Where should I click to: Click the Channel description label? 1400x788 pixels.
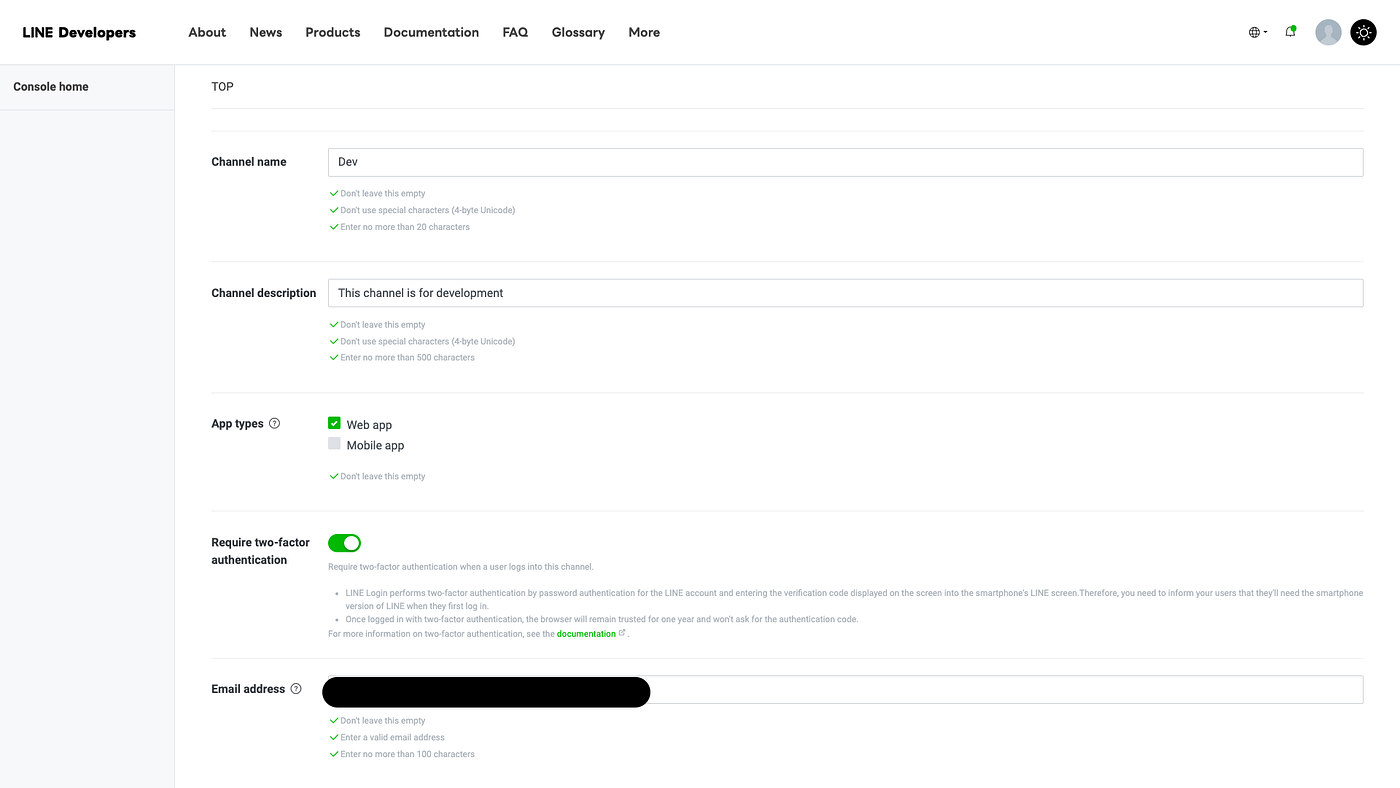pos(264,293)
